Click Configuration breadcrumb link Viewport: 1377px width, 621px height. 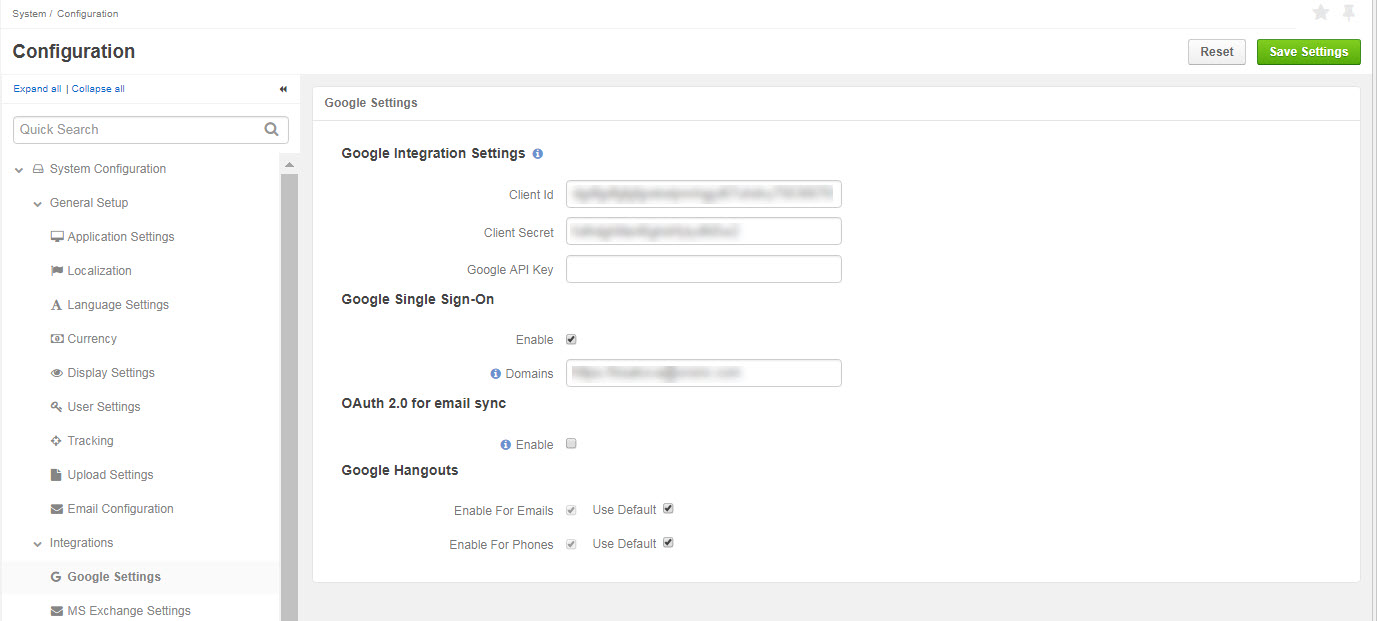[x=88, y=14]
